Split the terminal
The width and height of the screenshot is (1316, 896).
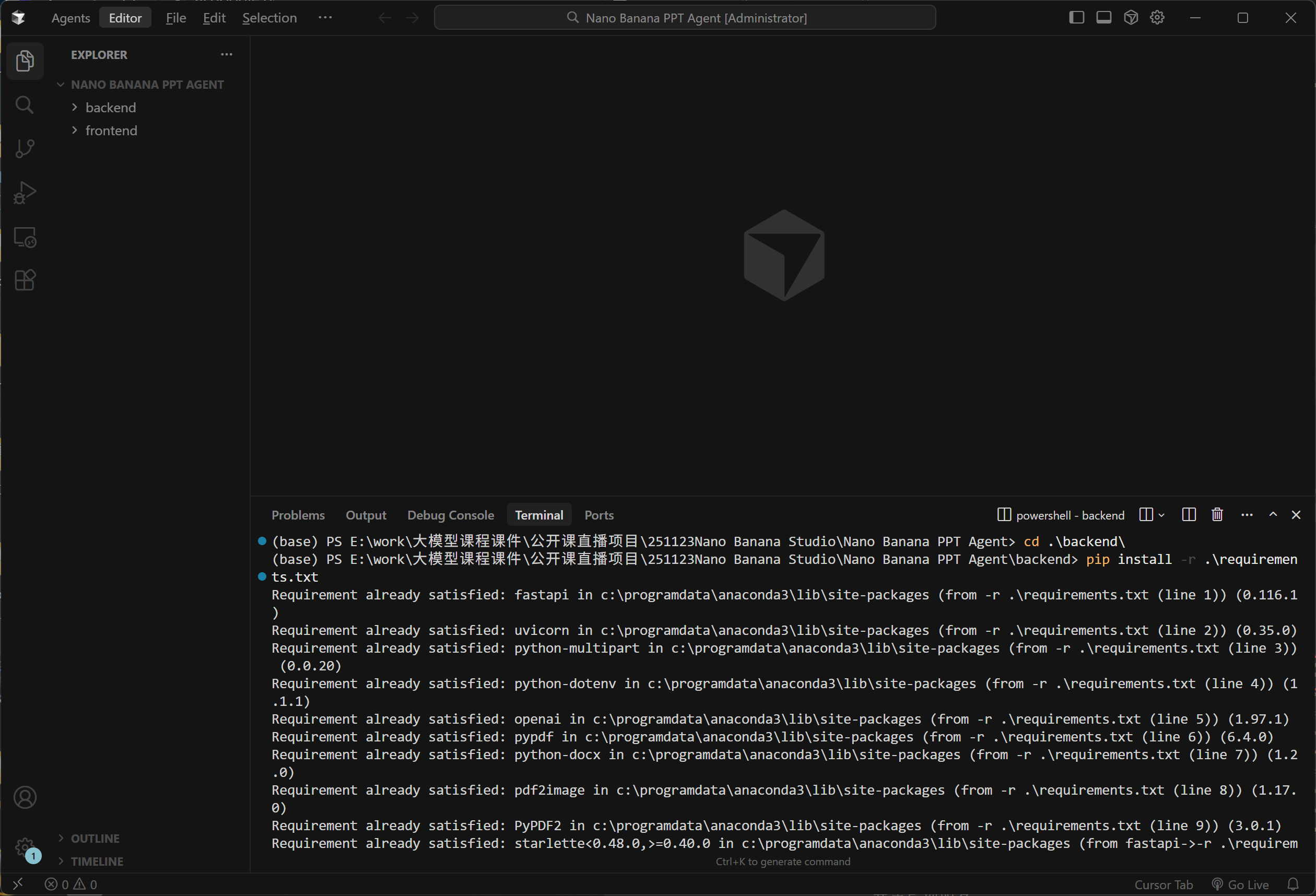(1189, 514)
